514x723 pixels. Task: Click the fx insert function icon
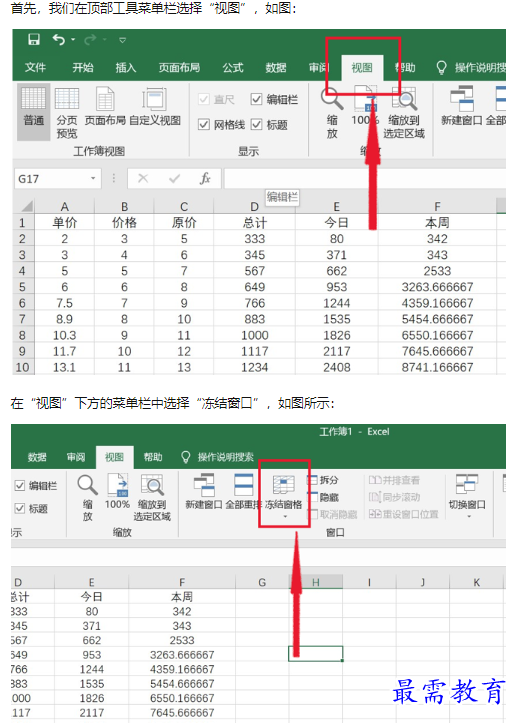(205, 178)
